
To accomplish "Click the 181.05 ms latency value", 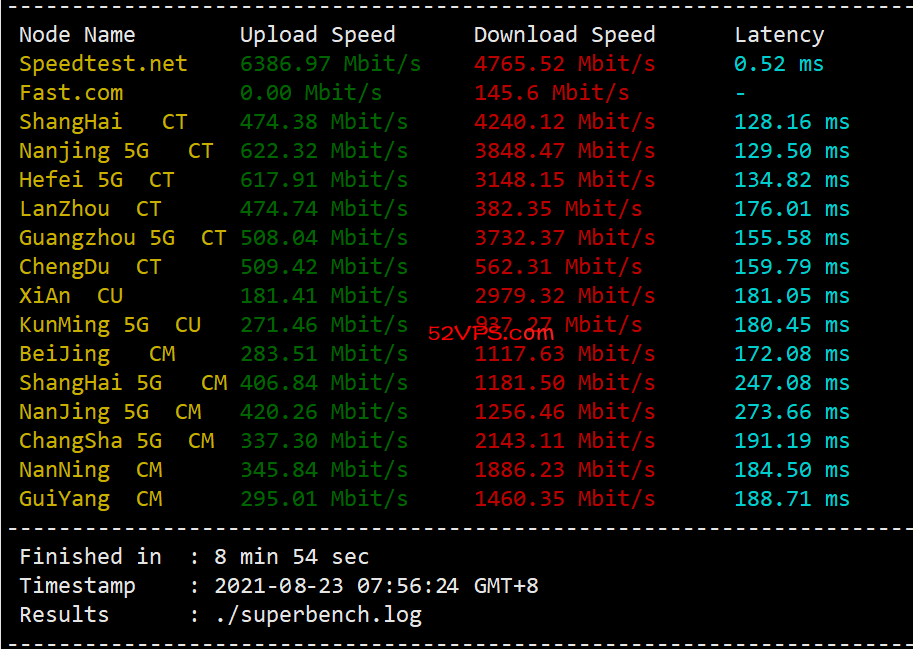I will pyautogui.click(x=792, y=296).
